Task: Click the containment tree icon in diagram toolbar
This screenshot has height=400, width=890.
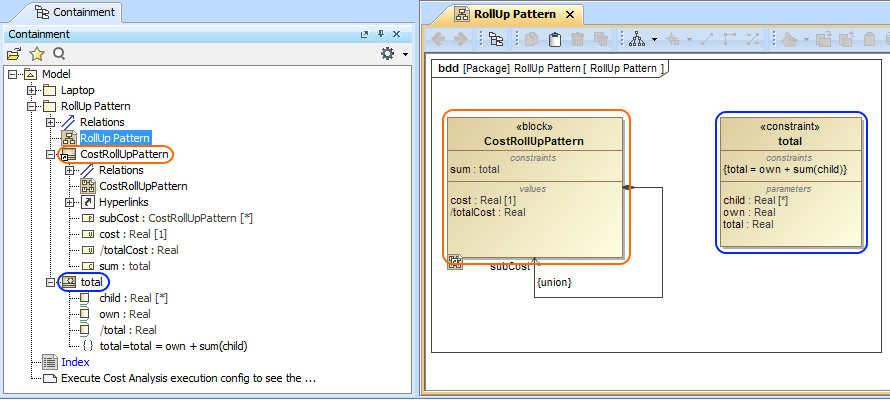Action: coord(496,40)
